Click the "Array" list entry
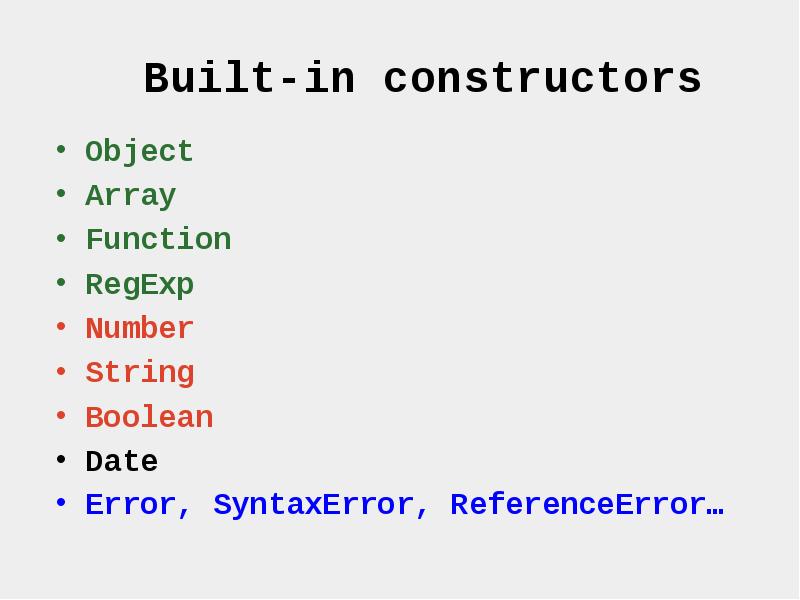 [x=130, y=196]
